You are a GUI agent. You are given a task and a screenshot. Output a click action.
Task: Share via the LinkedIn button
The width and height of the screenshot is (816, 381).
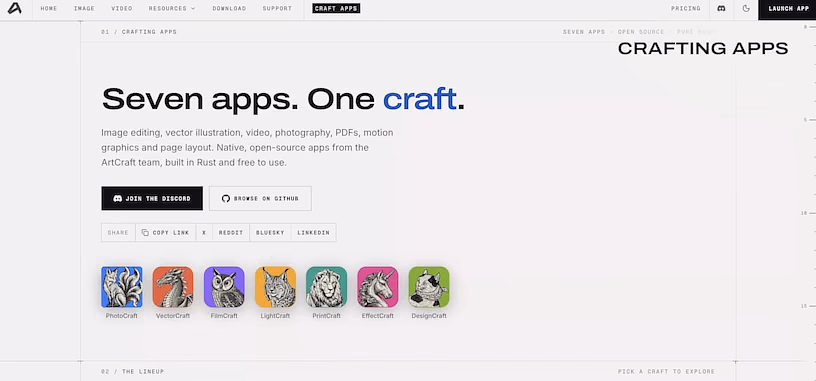(x=313, y=233)
